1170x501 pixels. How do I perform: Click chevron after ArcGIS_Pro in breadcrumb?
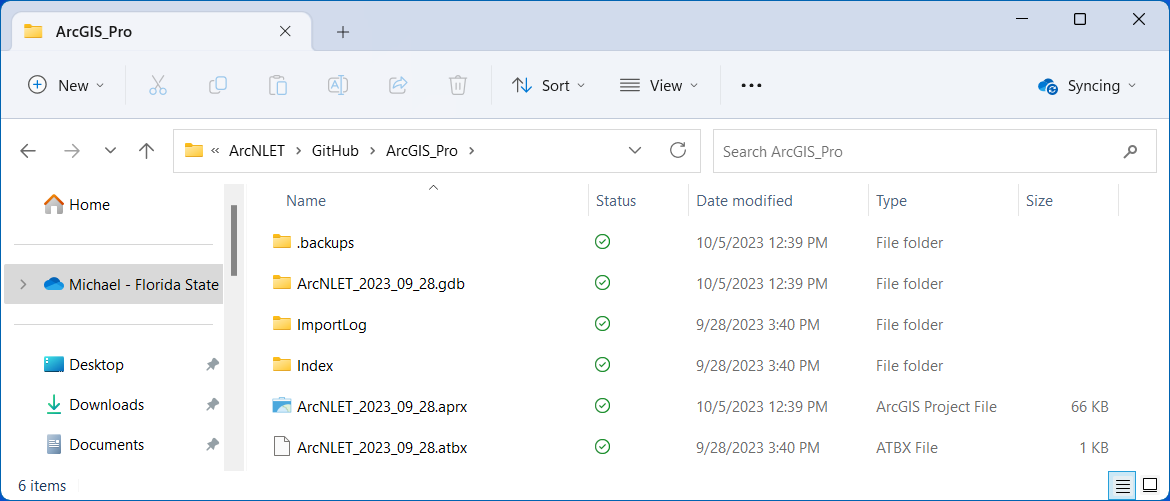[471, 151]
